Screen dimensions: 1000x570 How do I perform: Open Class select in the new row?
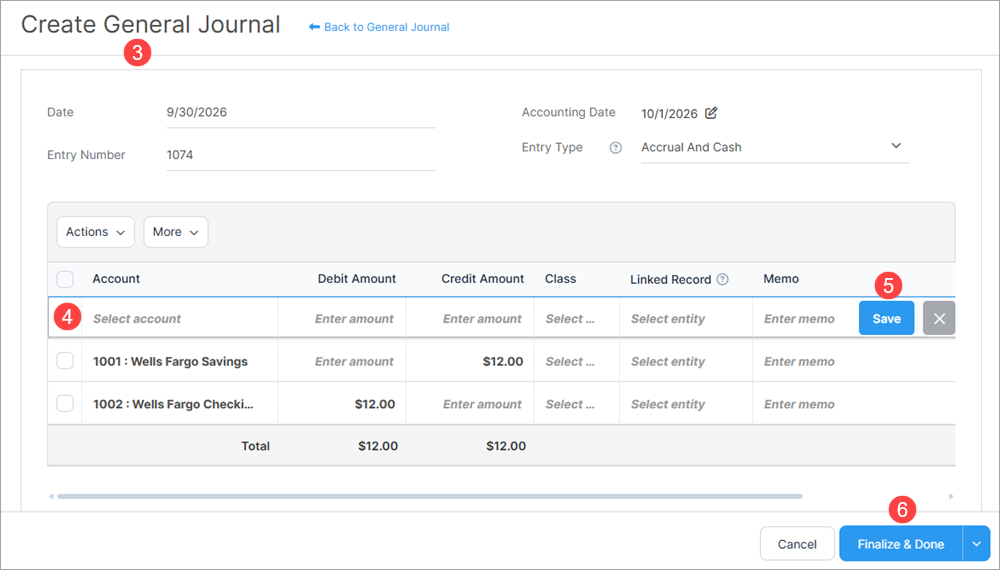576,318
